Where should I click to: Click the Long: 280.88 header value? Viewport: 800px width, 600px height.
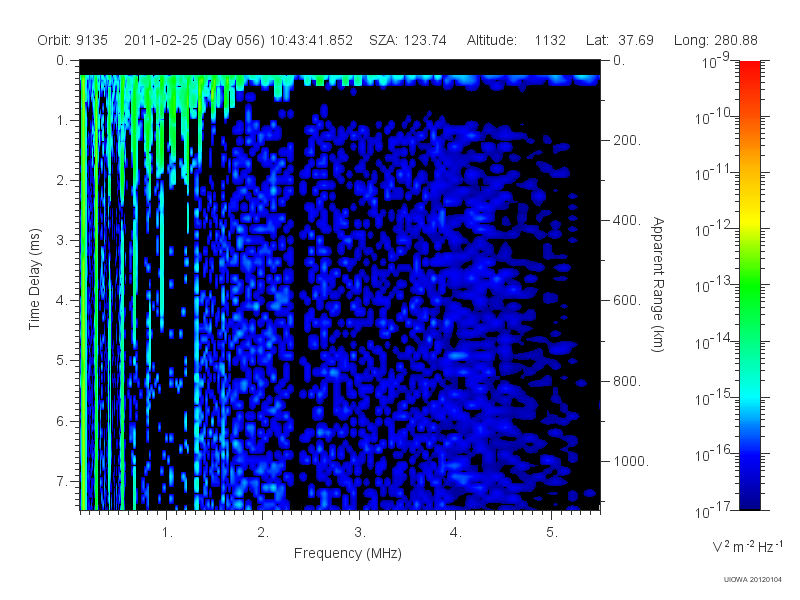tap(716, 40)
